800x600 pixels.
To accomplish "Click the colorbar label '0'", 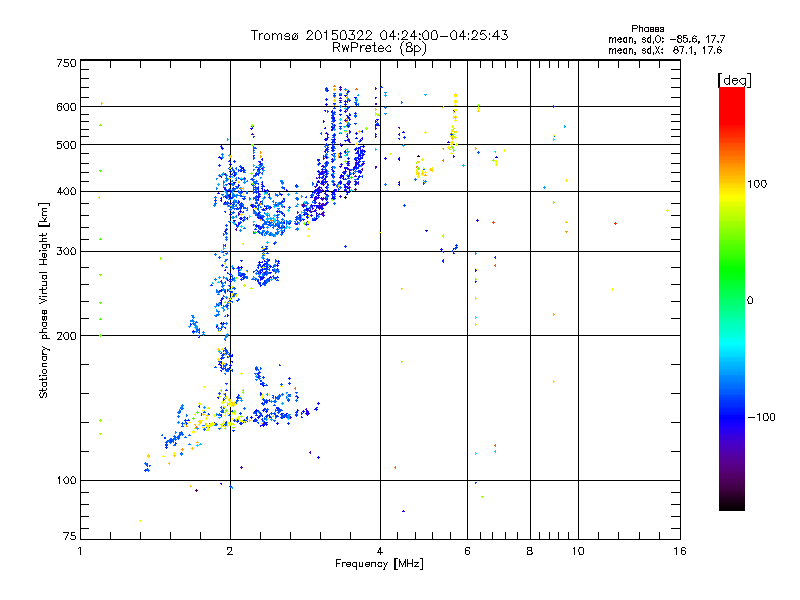I will click(x=750, y=300).
